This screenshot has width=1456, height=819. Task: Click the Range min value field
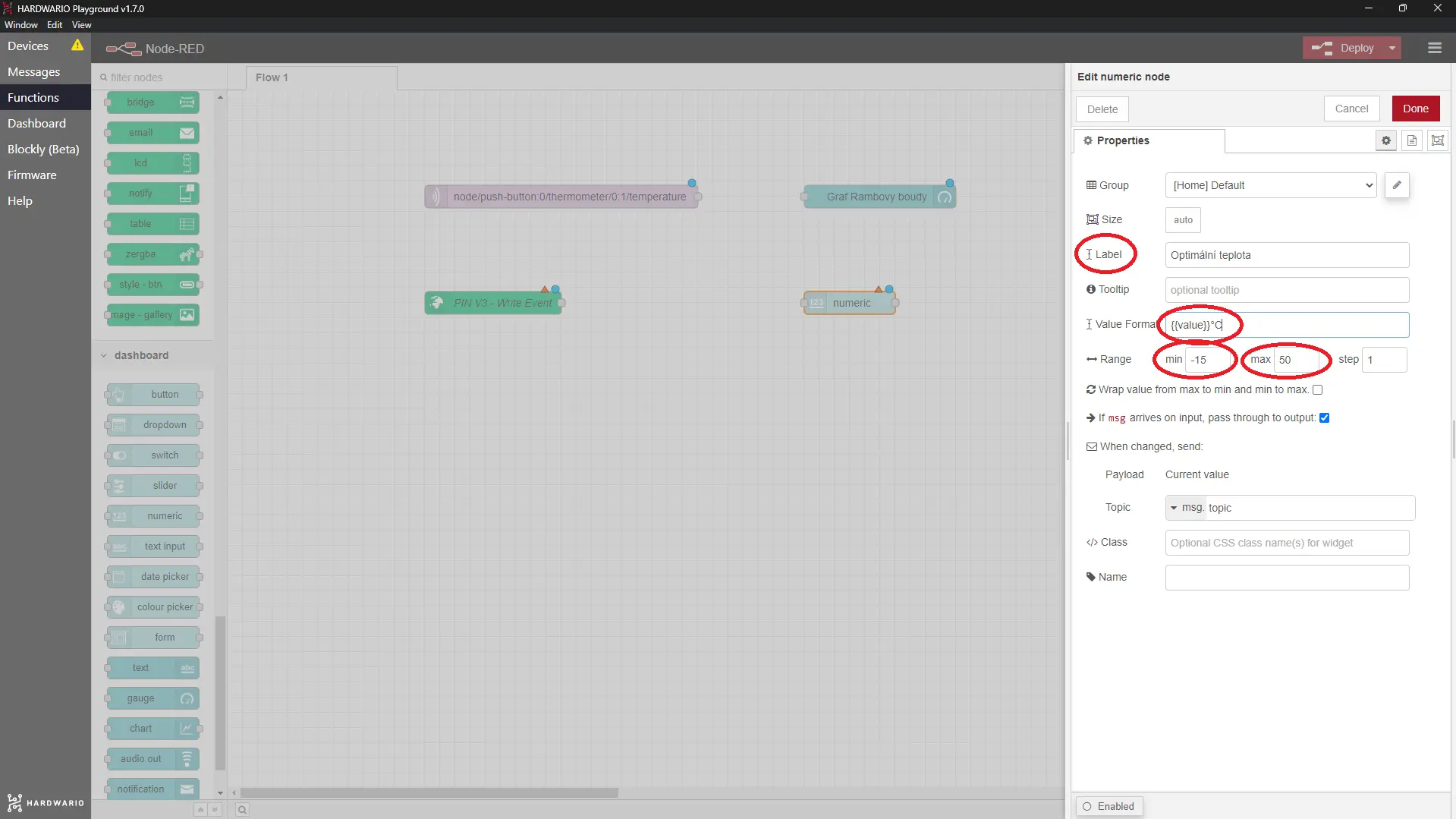pyautogui.click(x=1209, y=360)
